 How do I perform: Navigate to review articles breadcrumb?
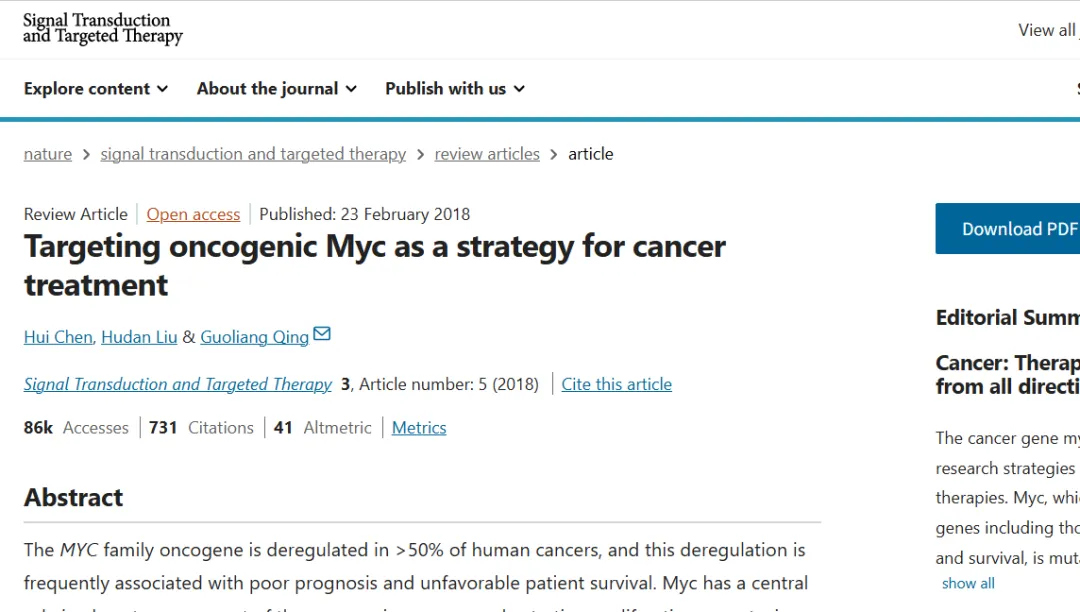click(x=487, y=154)
